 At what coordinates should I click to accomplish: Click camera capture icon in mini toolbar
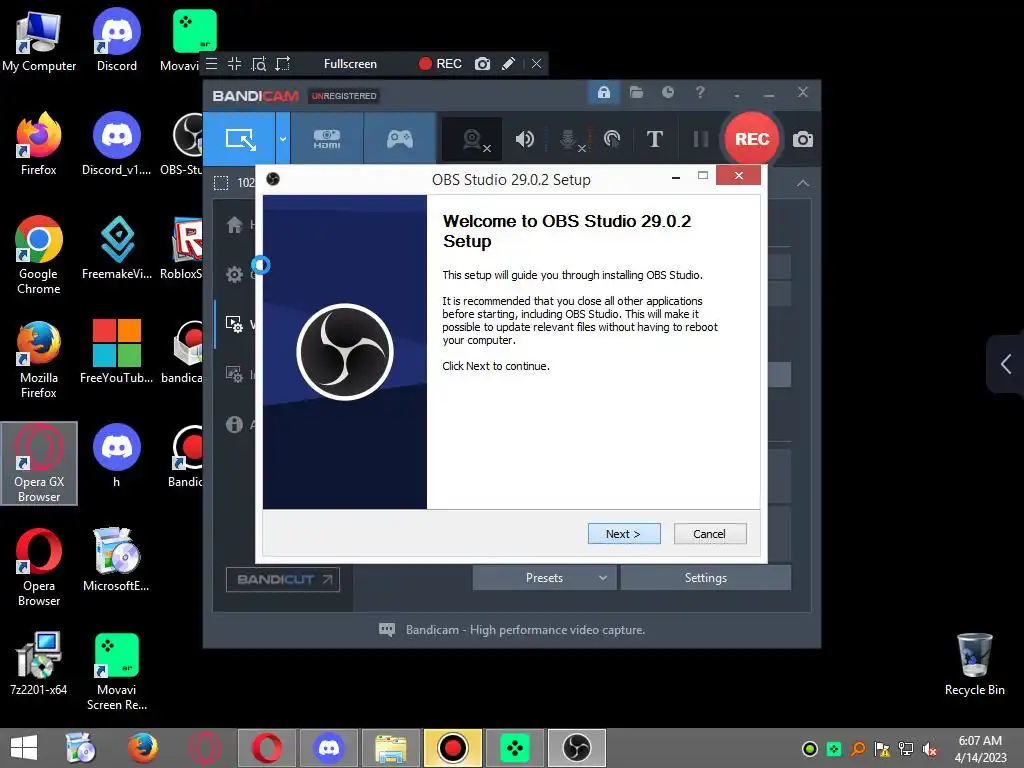pos(482,64)
